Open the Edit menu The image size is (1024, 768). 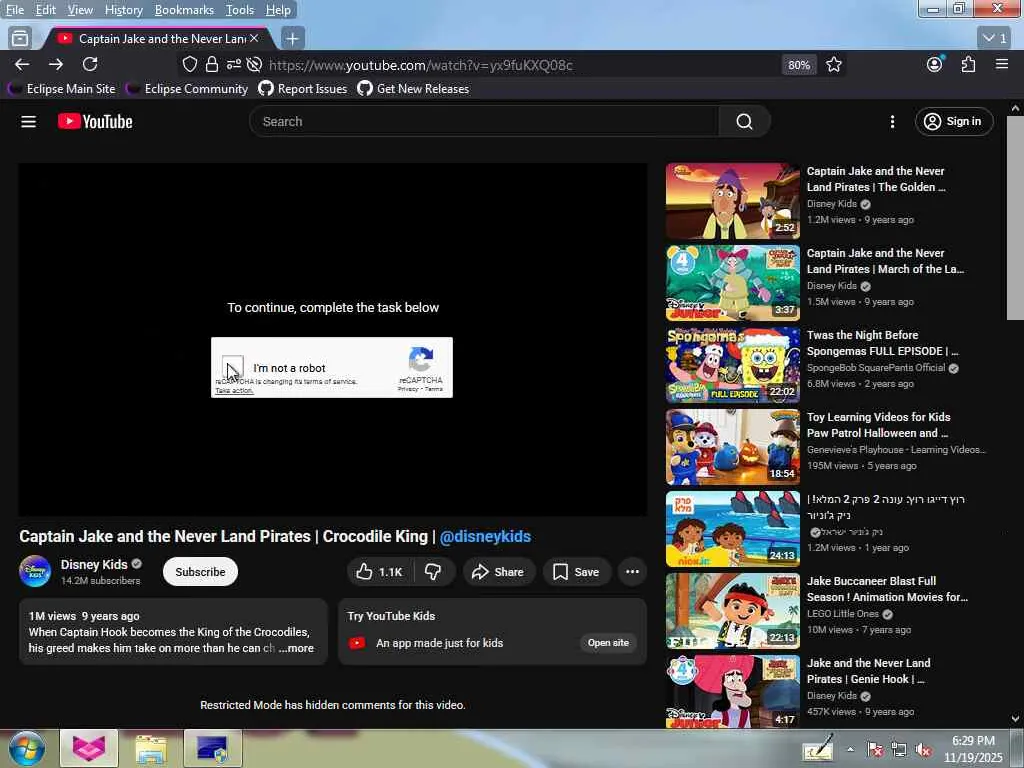[x=45, y=10]
